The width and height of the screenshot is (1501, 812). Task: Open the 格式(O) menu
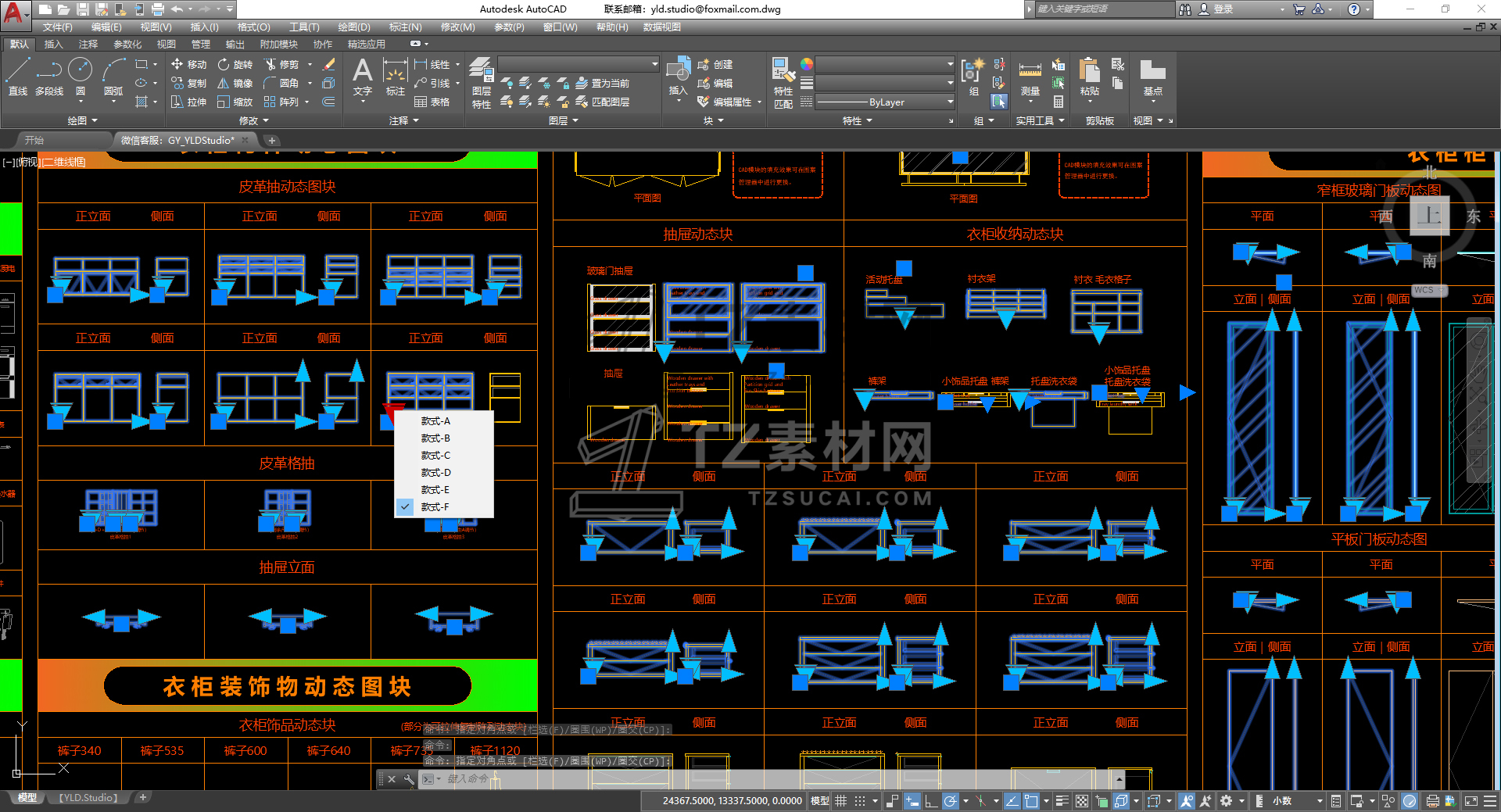tap(253, 27)
